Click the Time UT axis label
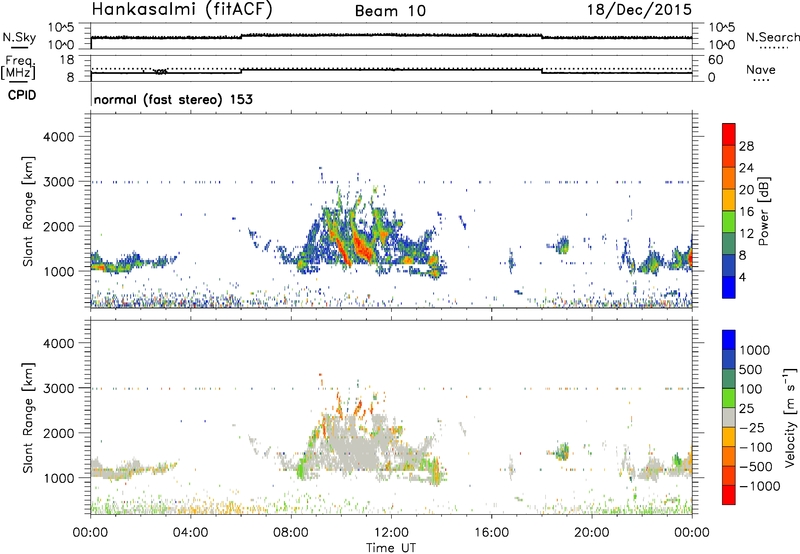 point(391,548)
